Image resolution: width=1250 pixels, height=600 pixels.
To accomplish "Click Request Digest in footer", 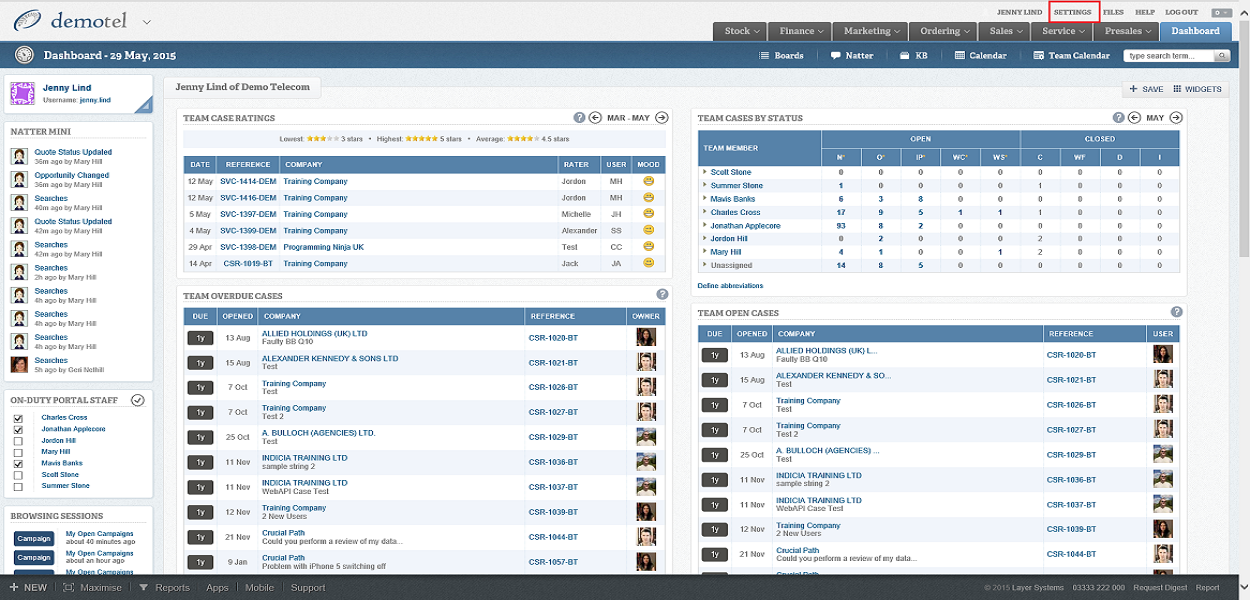I will tap(1160, 588).
